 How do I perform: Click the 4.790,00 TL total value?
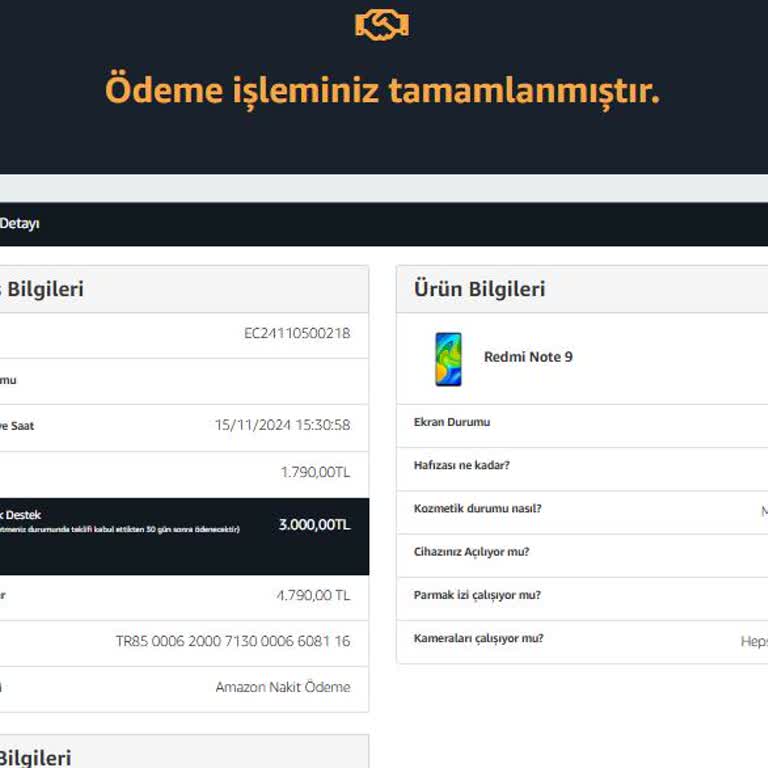click(313, 596)
